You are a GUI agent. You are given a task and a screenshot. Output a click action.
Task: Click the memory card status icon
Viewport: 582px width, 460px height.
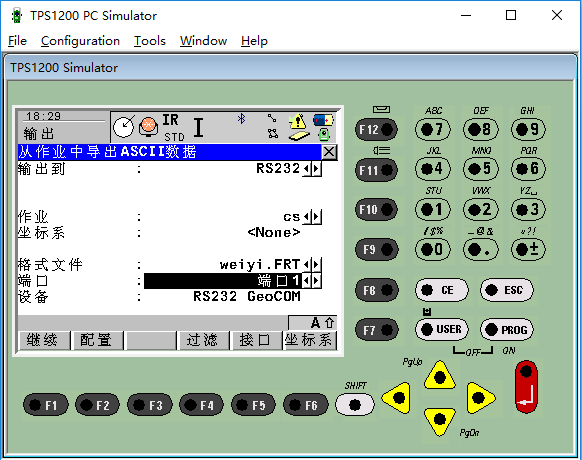(299, 136)
